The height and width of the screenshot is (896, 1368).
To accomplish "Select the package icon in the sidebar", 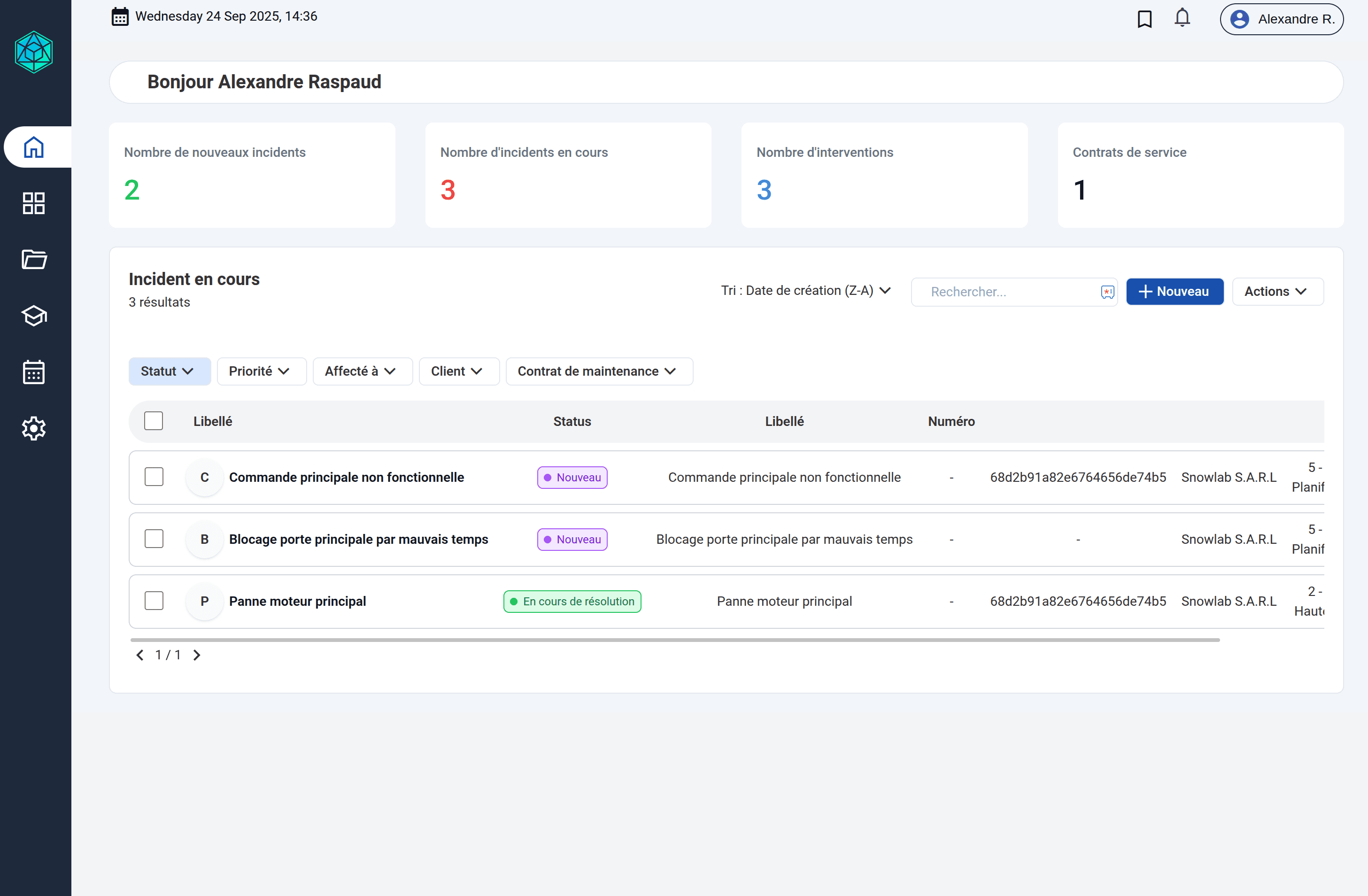I will (34, 316).
